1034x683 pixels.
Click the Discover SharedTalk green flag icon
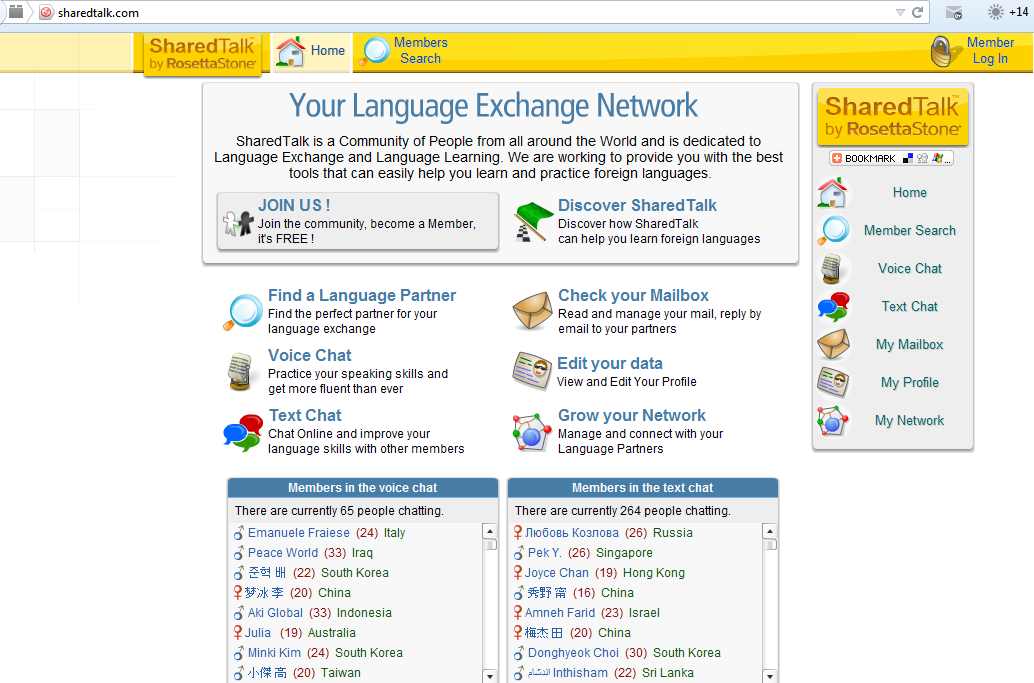point(532,222)
